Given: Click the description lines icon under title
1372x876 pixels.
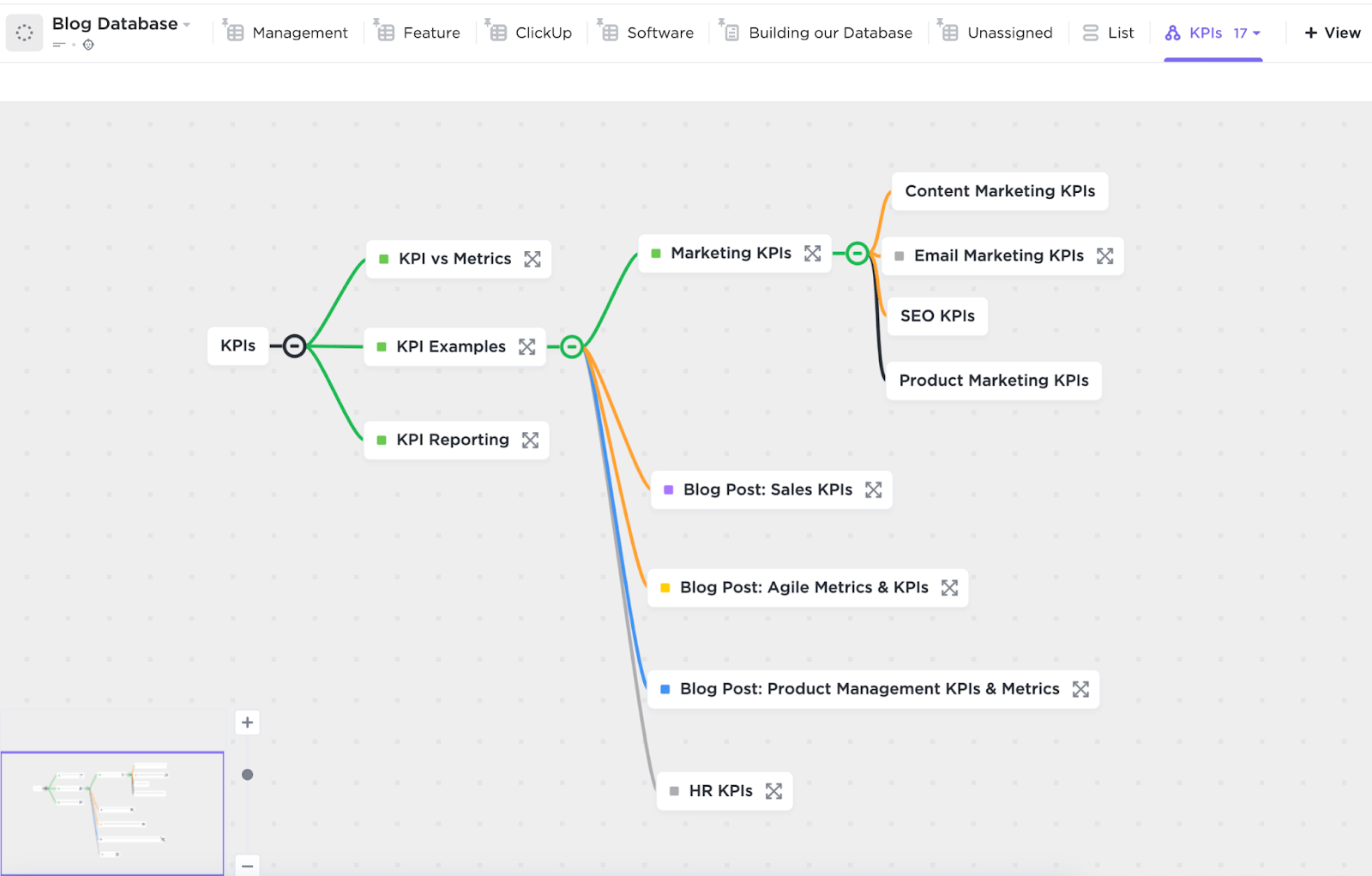Looking at the screenshot, I should 59,45.
